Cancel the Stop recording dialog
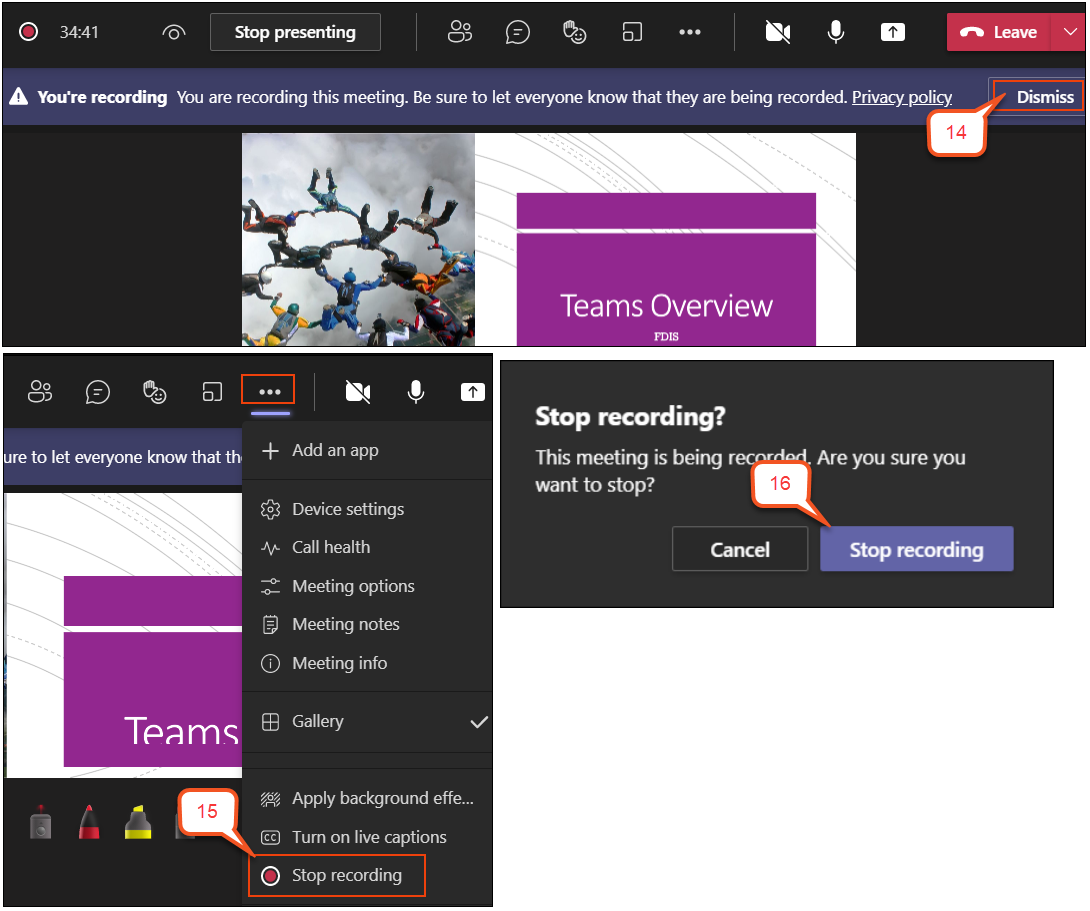Screen dimensions: 1090x911 click(740, 550)
